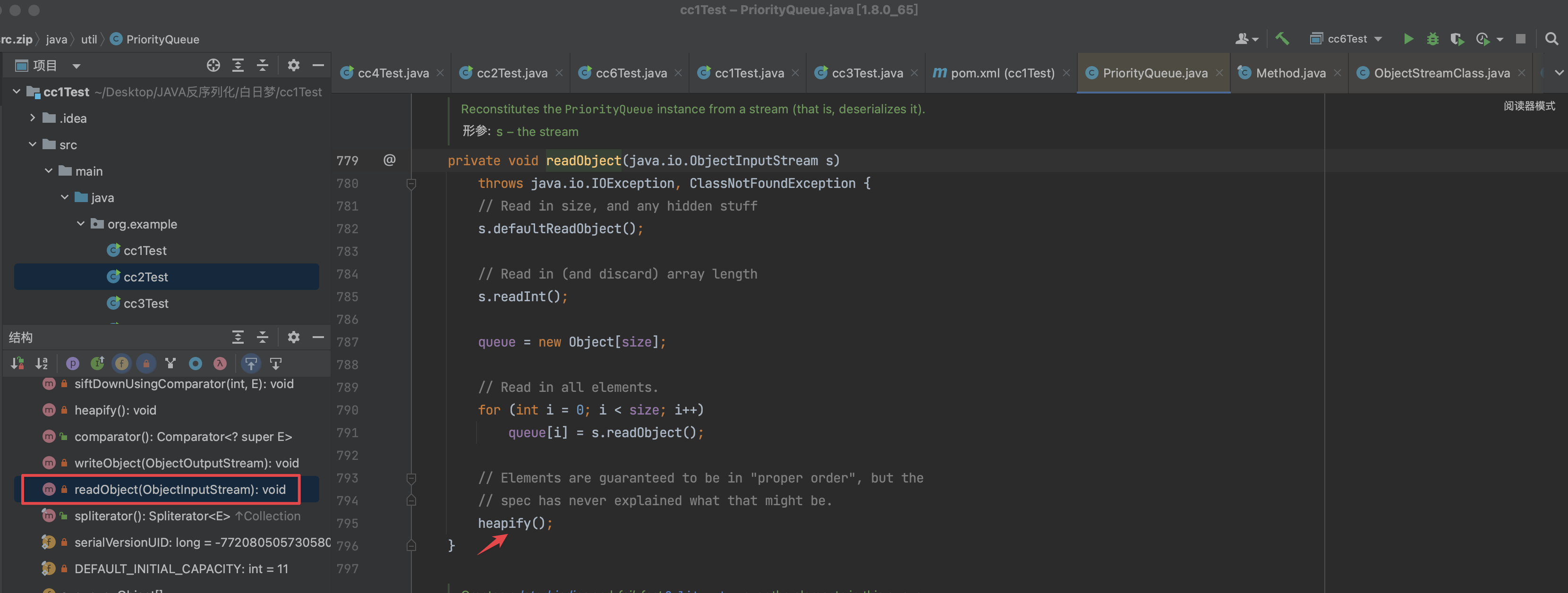Image resolution: width=1568 pixels, height=593 pixels.
Task: Toggle alphabetical sort in structure panel
Action: click(x=42, y=364)
